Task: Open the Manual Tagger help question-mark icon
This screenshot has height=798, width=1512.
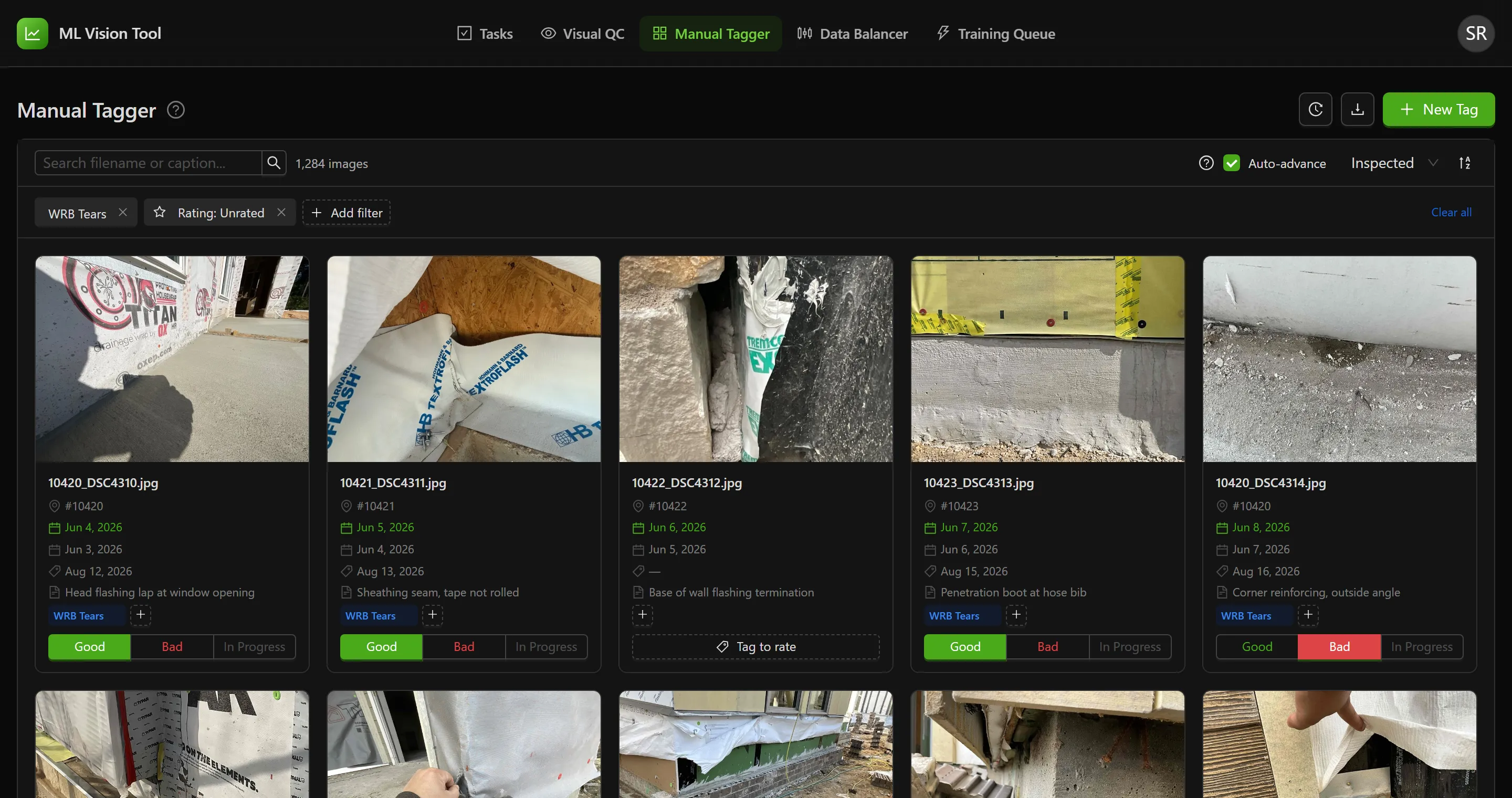Action: (x=175, y=110)
